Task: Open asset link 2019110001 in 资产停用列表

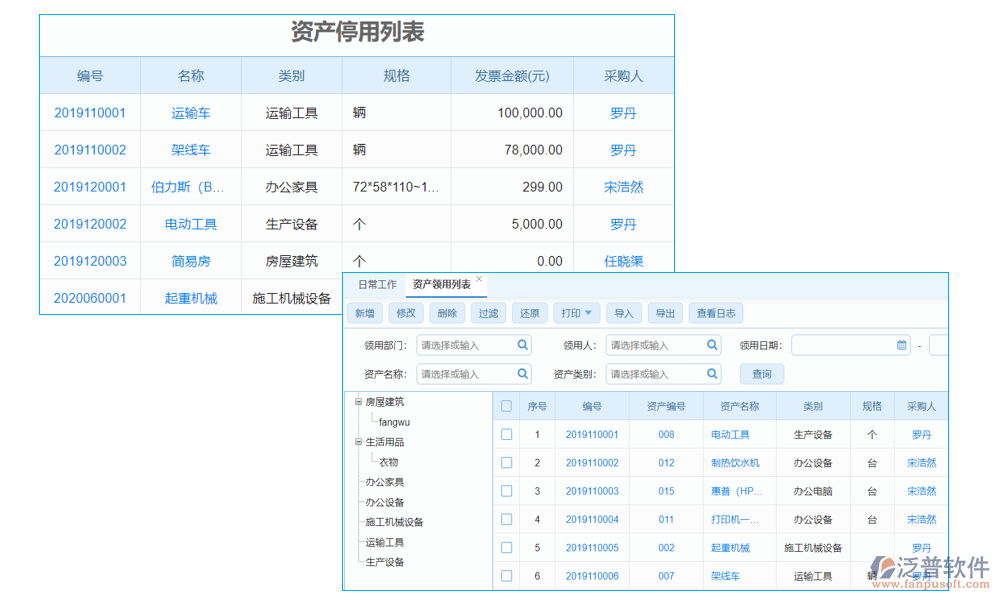Action: click(x=88, y=112)
